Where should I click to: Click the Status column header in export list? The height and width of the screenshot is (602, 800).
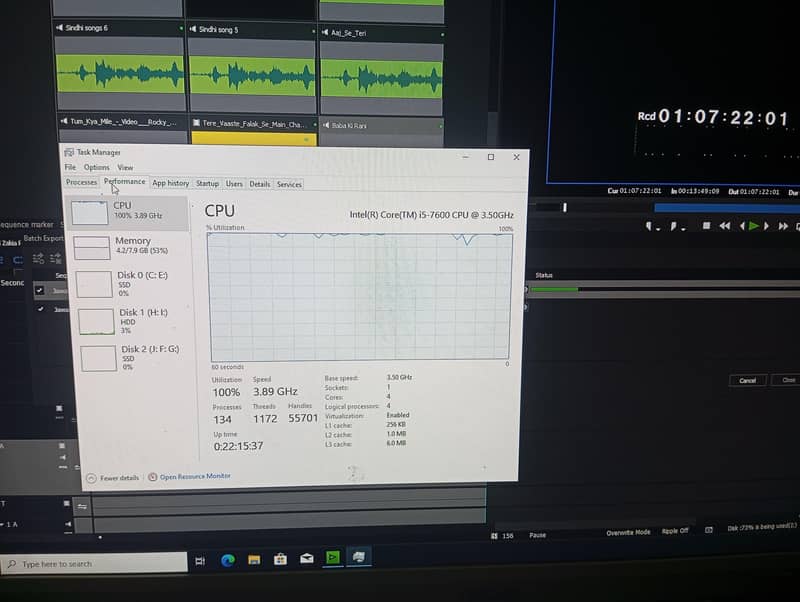544,275
